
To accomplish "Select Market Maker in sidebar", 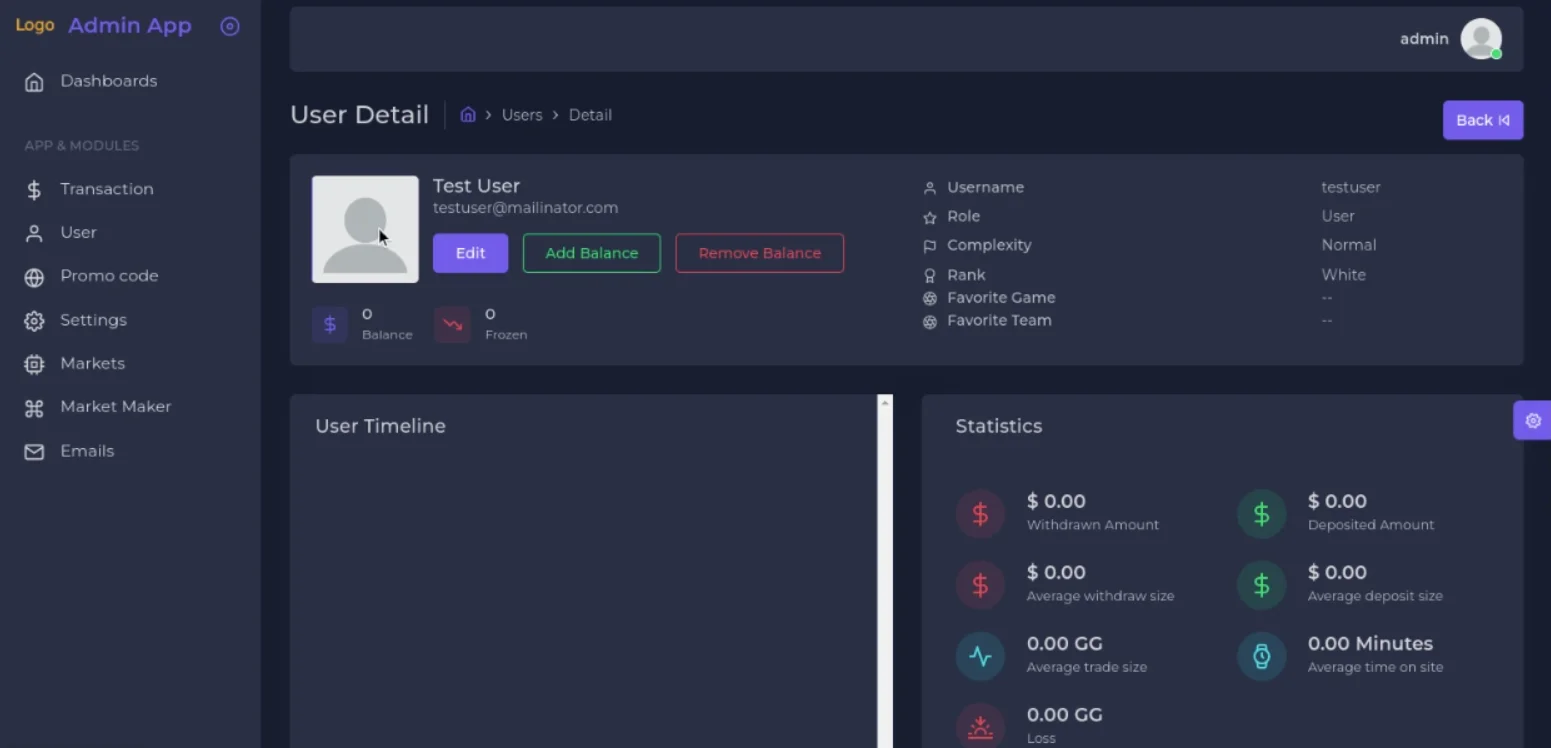I will [x=115, y=407].
